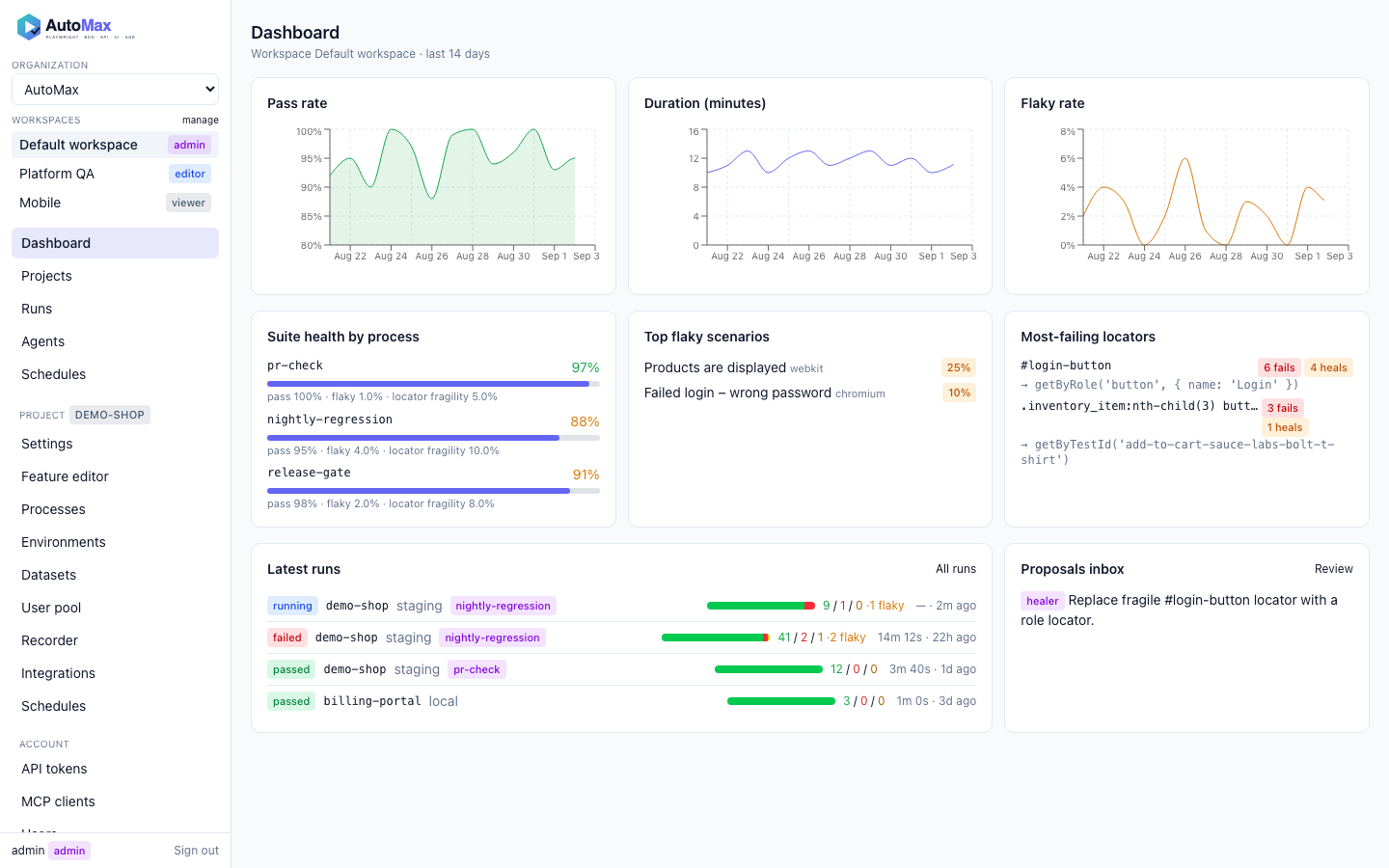Select the Default workspace entry

pyautogui.click(x=115, y=145)
